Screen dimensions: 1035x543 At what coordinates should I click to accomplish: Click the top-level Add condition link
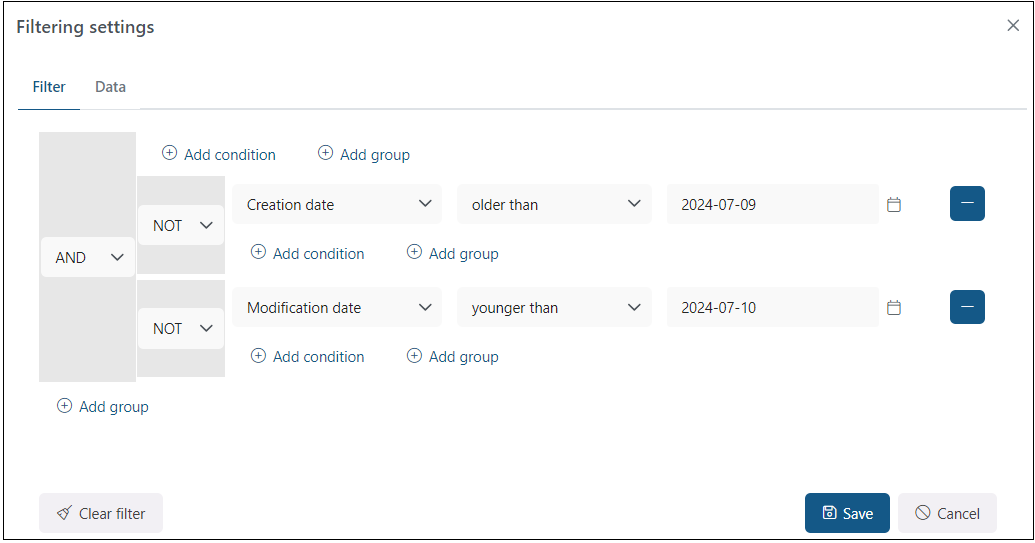click(x=219, y=154)
